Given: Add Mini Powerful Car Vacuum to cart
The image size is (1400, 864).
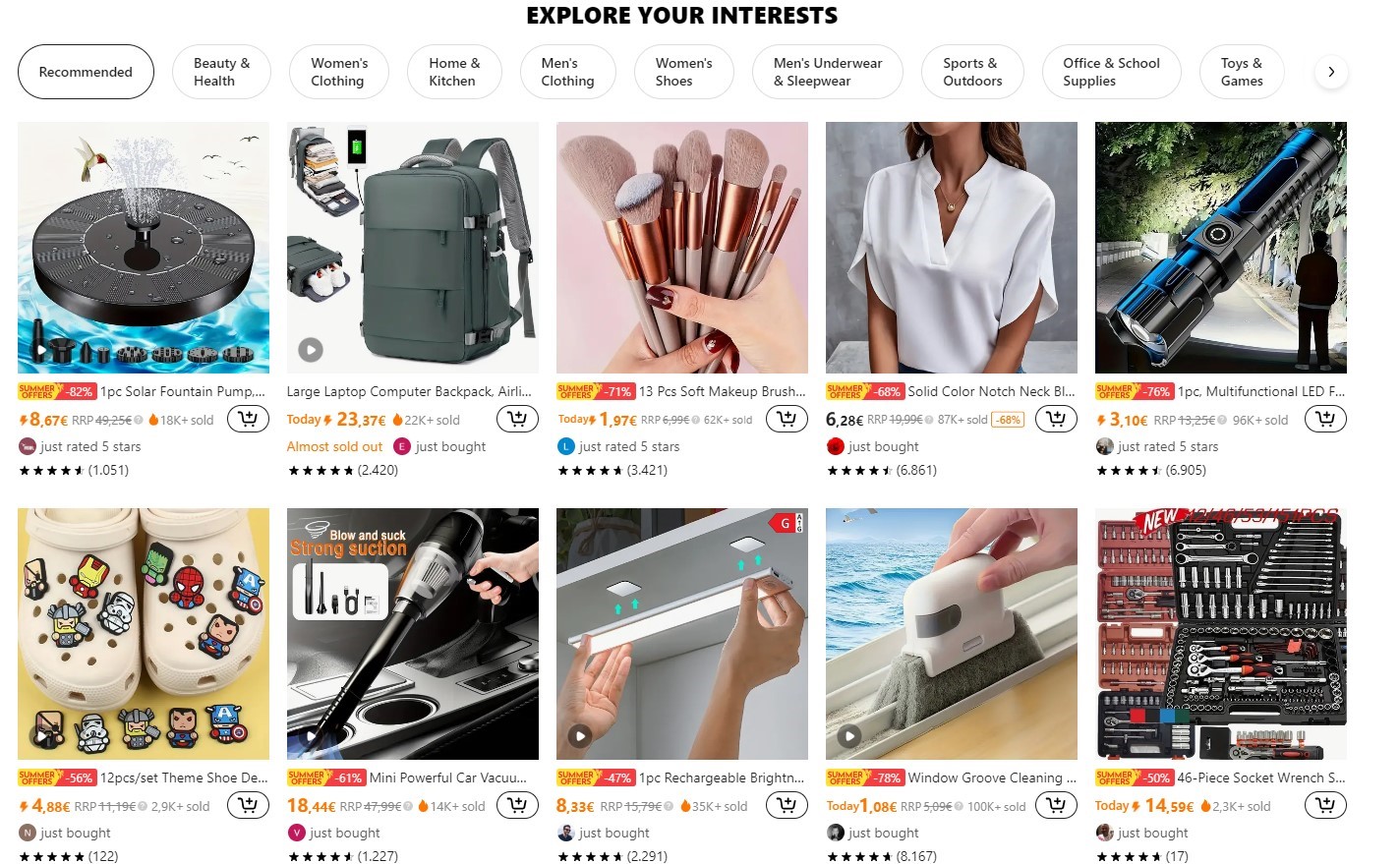Looking at the screenshot, I should click(x=517, y=806).
